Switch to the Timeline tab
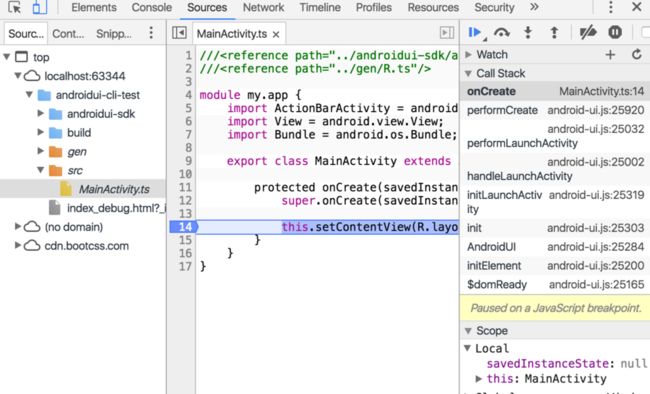Viewport: 650px width, 394px height. [320, 7]
